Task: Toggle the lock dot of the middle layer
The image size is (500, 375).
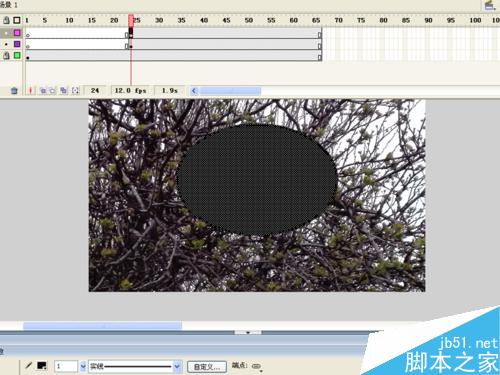Action: click(6, 44)
